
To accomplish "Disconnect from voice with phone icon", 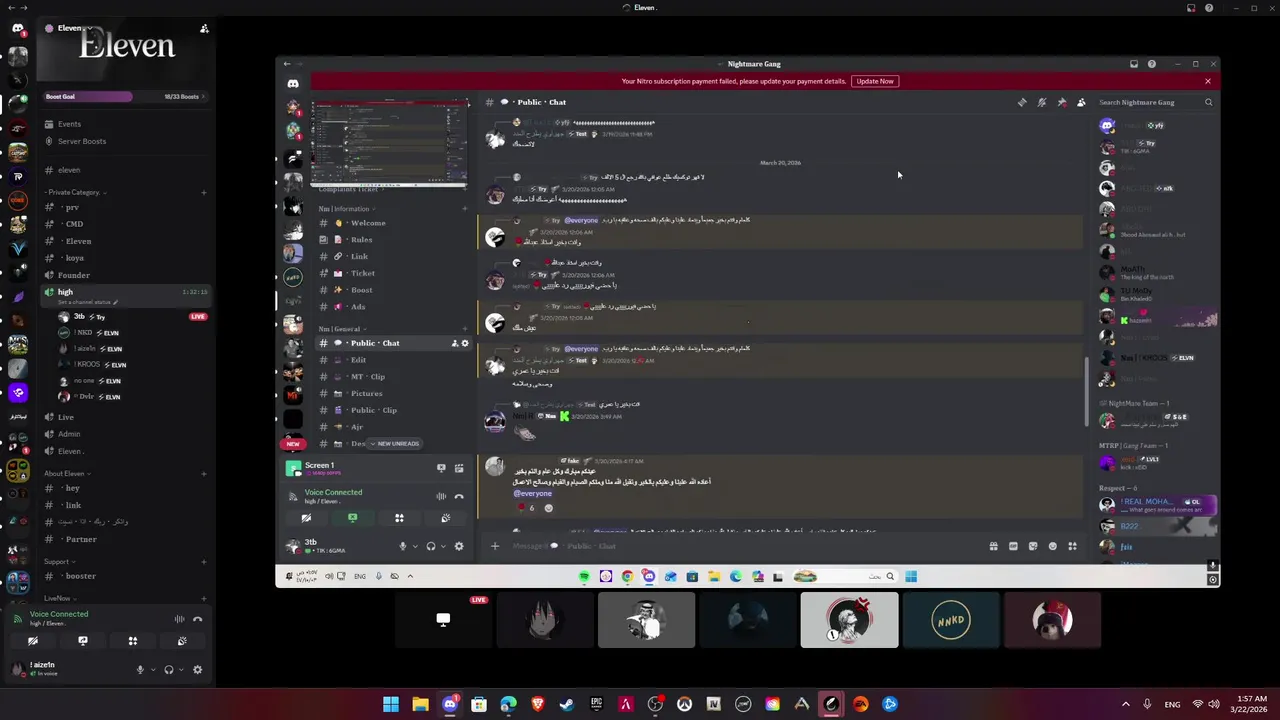I will pyautogui.click(x=197, y=619).
